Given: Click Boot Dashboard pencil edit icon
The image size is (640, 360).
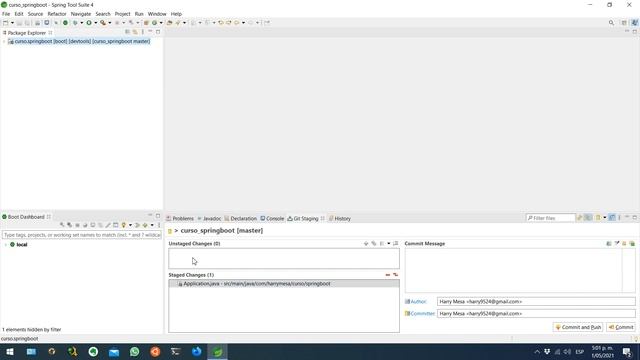Looking at the screenshot, I should pyautogui.click(x=108, y=225).
